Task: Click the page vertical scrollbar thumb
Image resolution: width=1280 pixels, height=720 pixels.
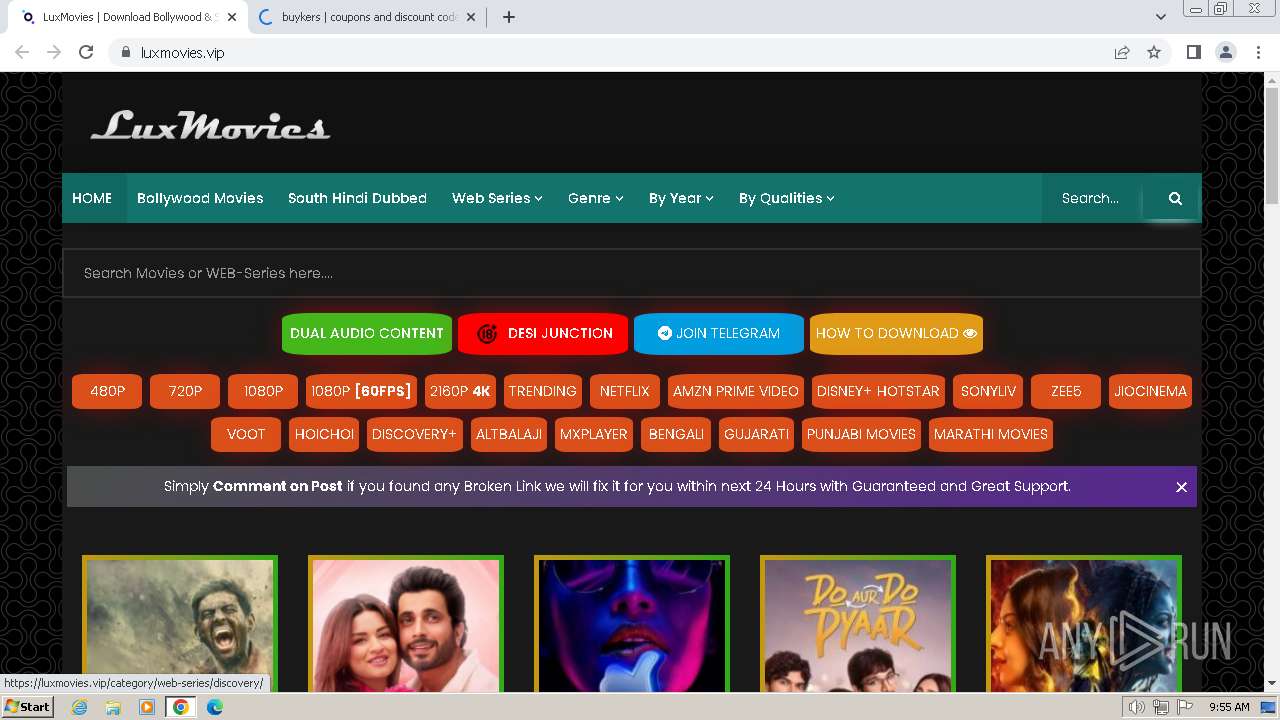Action: click(x=1272, y=145)
